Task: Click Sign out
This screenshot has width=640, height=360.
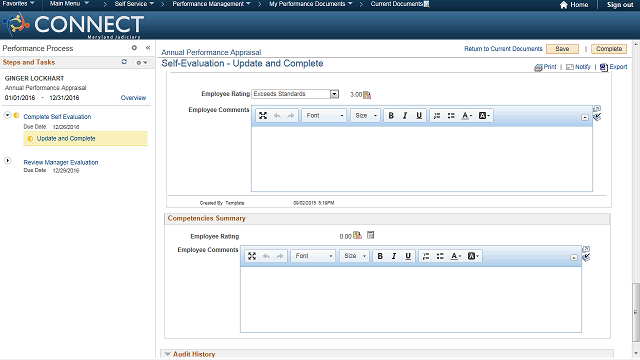Action: pos(620,4)
